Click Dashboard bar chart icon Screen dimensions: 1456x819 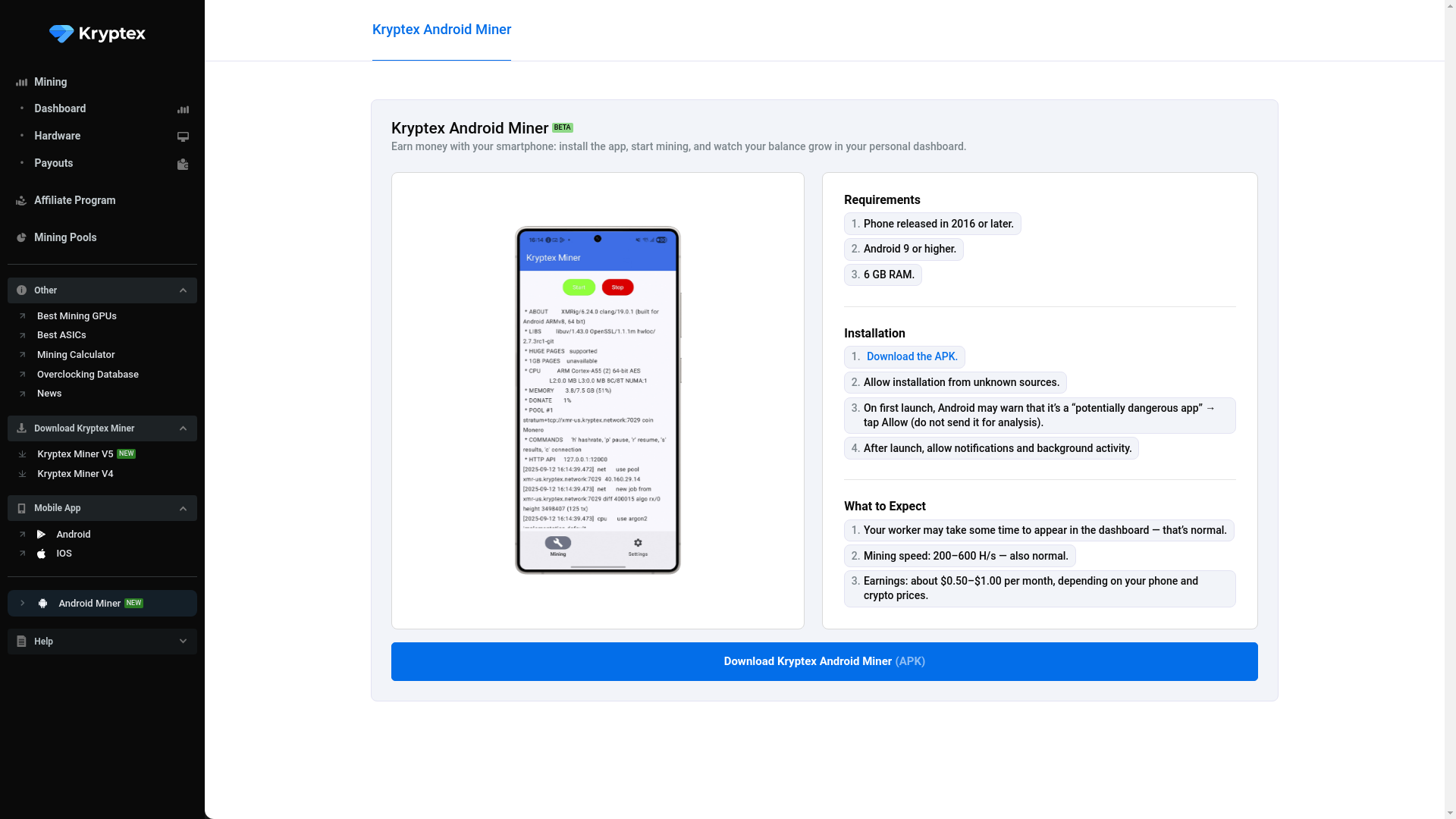(x=183, y=109)
